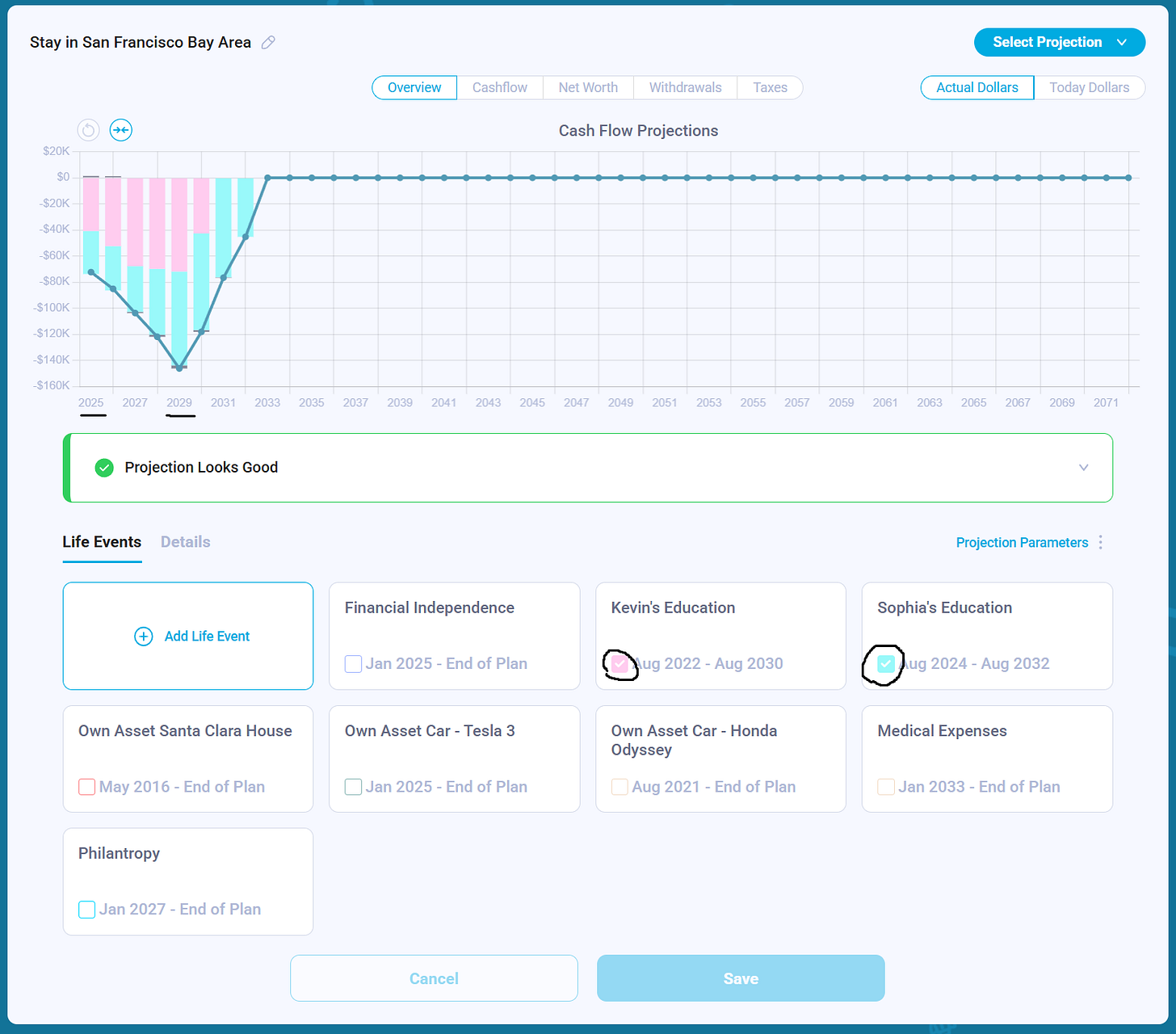Uncheck Sophia's Education cyan checkbox
The height and width of the screenshot is (1034, 1176).
tap(886, 664)
